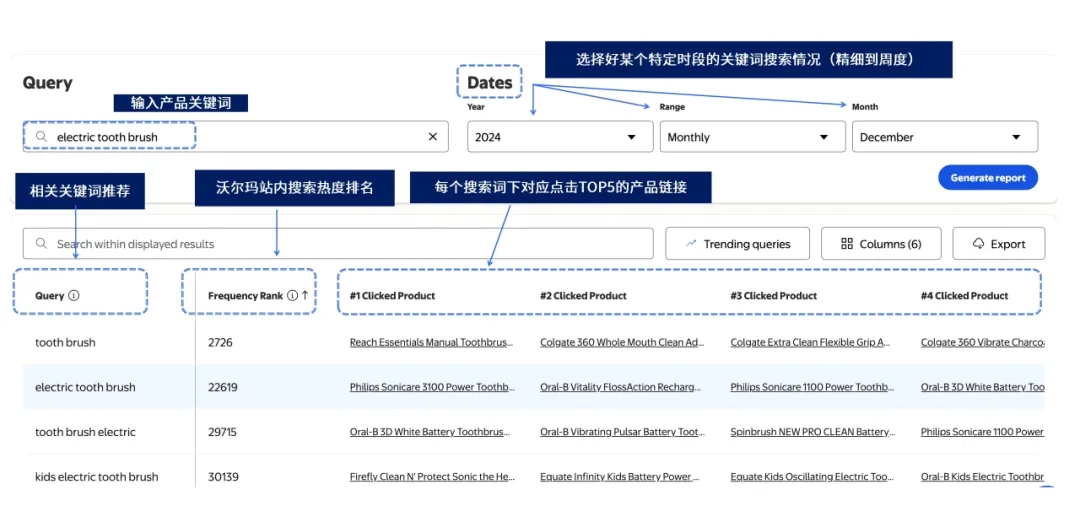Screen dimensions: 1080x506
Task: Open the Columns (6) selector
Action: pyautogui.click(x=881, y=244)
